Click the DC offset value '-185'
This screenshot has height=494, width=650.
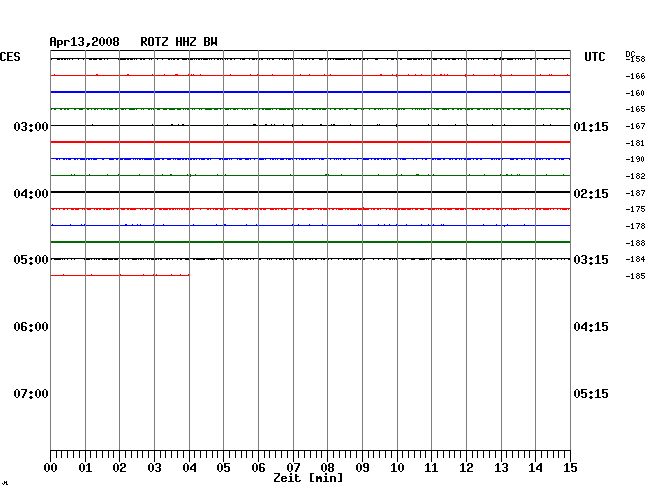[x=635, y=276]
